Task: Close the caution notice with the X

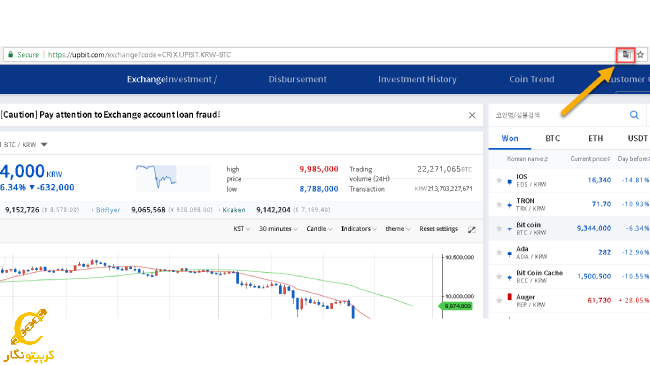Action: click(472, 115)
